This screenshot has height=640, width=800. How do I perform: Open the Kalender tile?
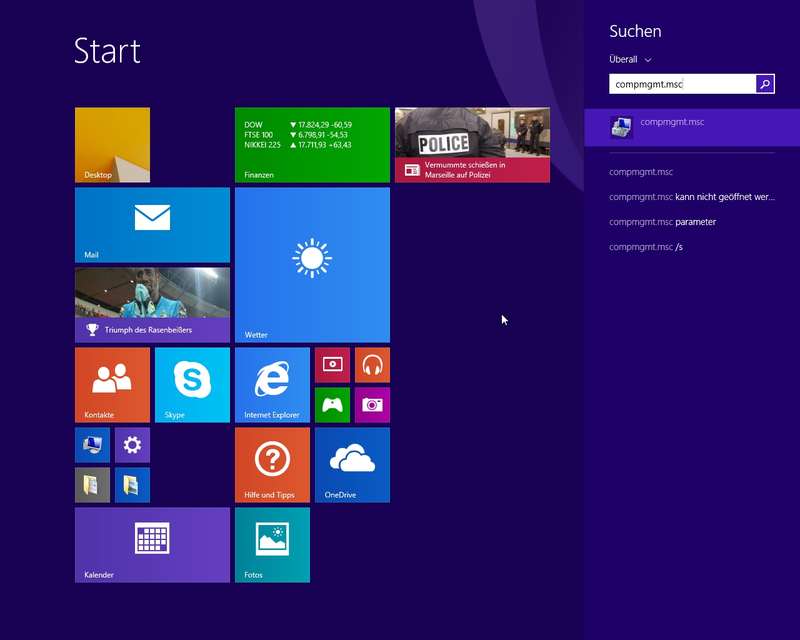coord(152,544)
